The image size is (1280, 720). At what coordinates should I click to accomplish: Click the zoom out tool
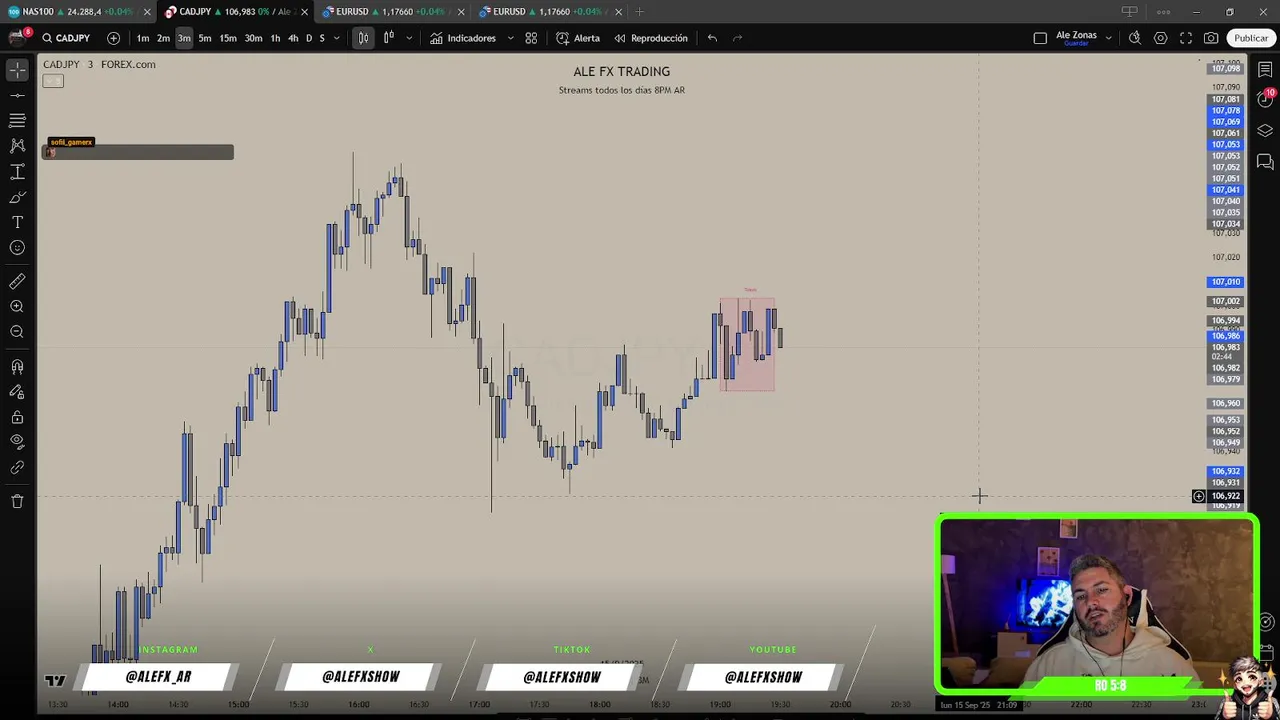coord(17,332)
